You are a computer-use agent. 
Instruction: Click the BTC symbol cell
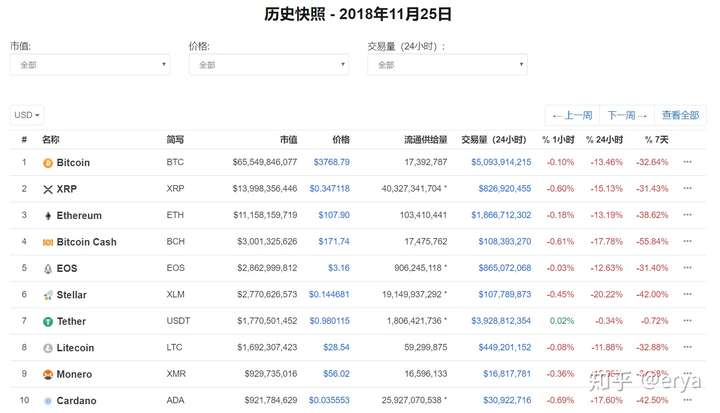[x=175, y=162]
